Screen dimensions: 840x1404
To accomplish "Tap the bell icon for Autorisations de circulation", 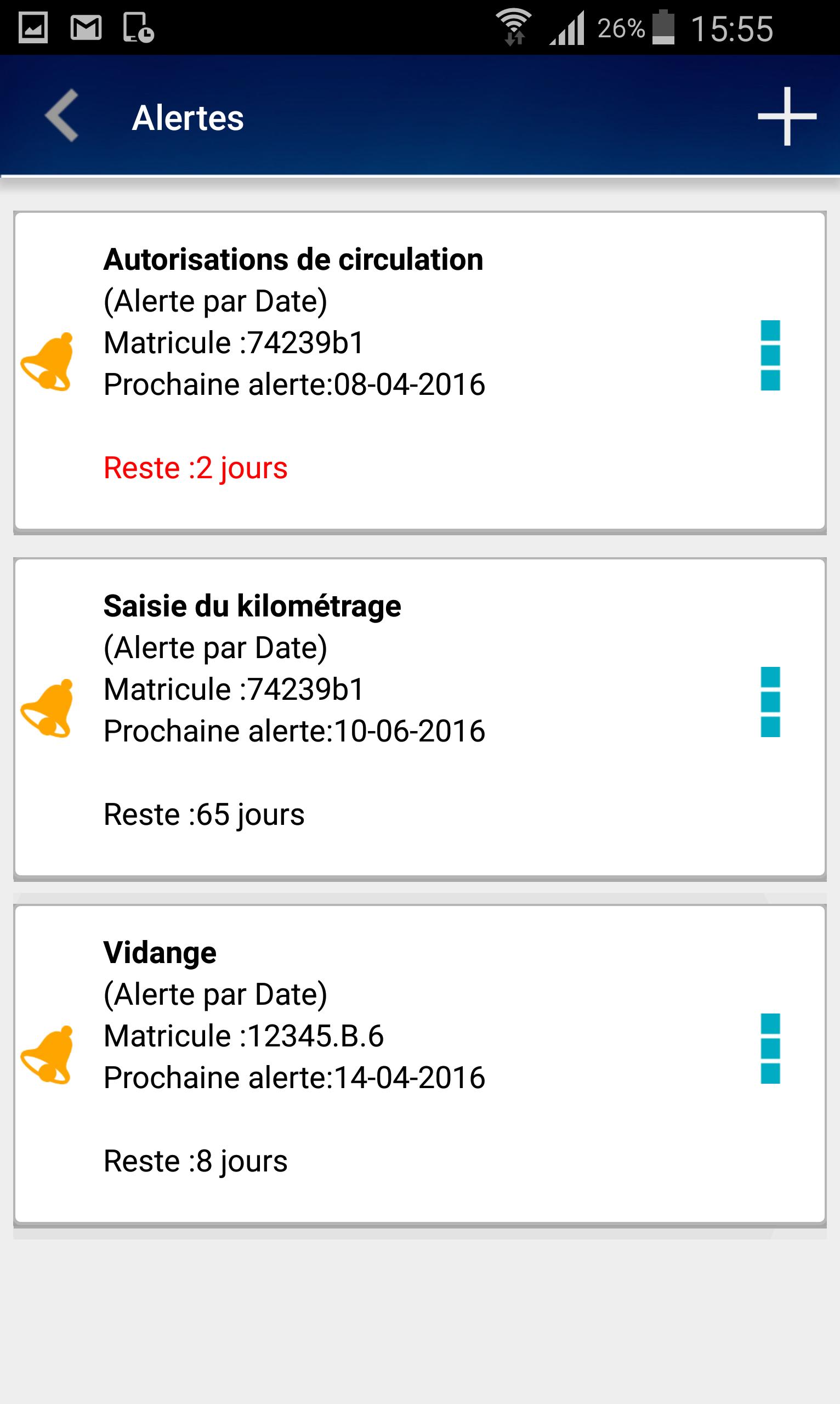I will [48, 363].
